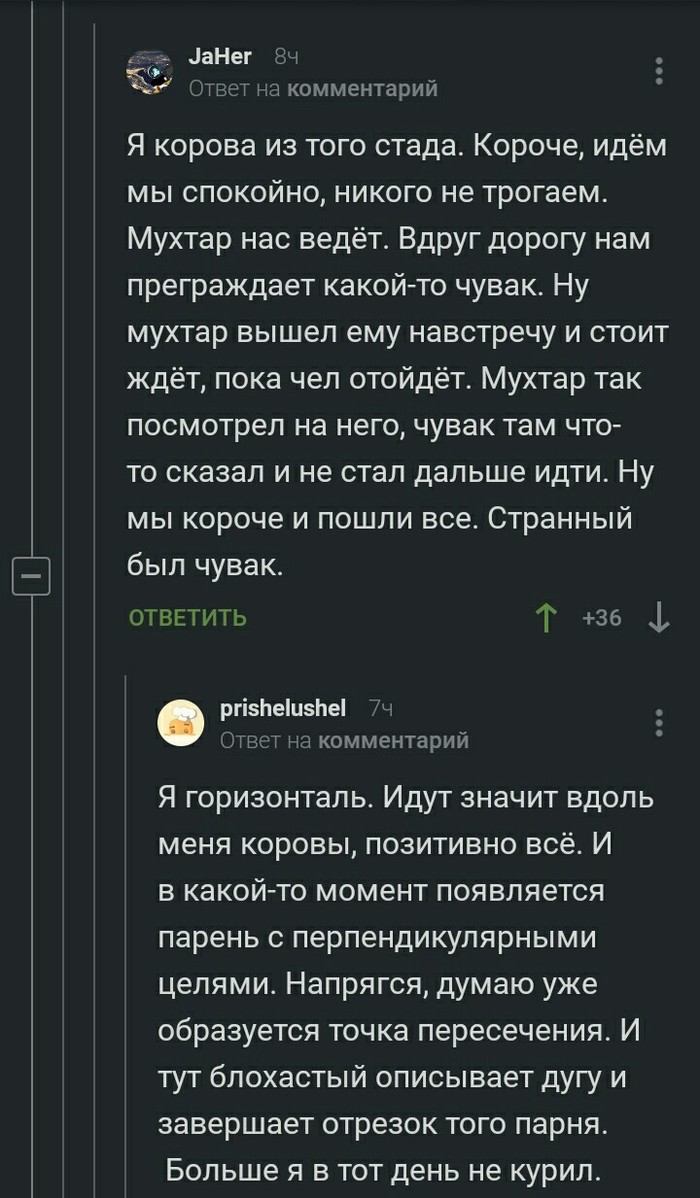700x1198 pixels.
Task: Open the three-dot menu on JaHer's comment
Action: pyautogui.click(x=658, y=73)
